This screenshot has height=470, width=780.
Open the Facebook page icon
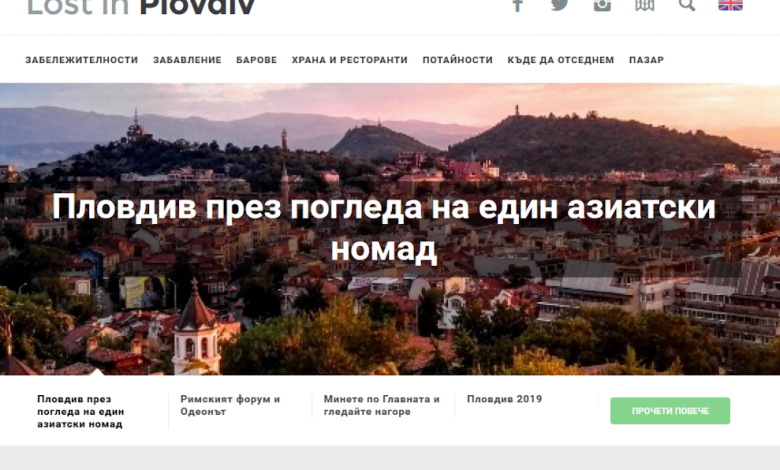tap(517, 5)
